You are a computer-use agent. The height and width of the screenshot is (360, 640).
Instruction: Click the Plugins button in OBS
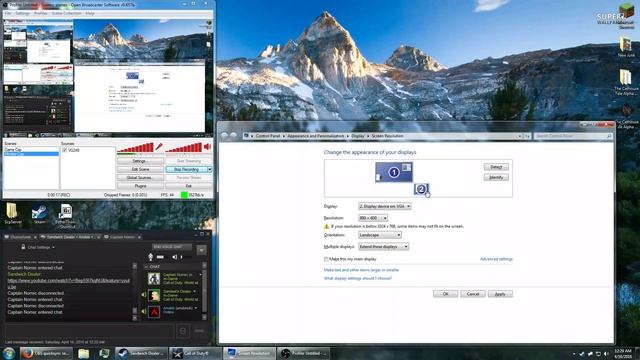(140, 186)
